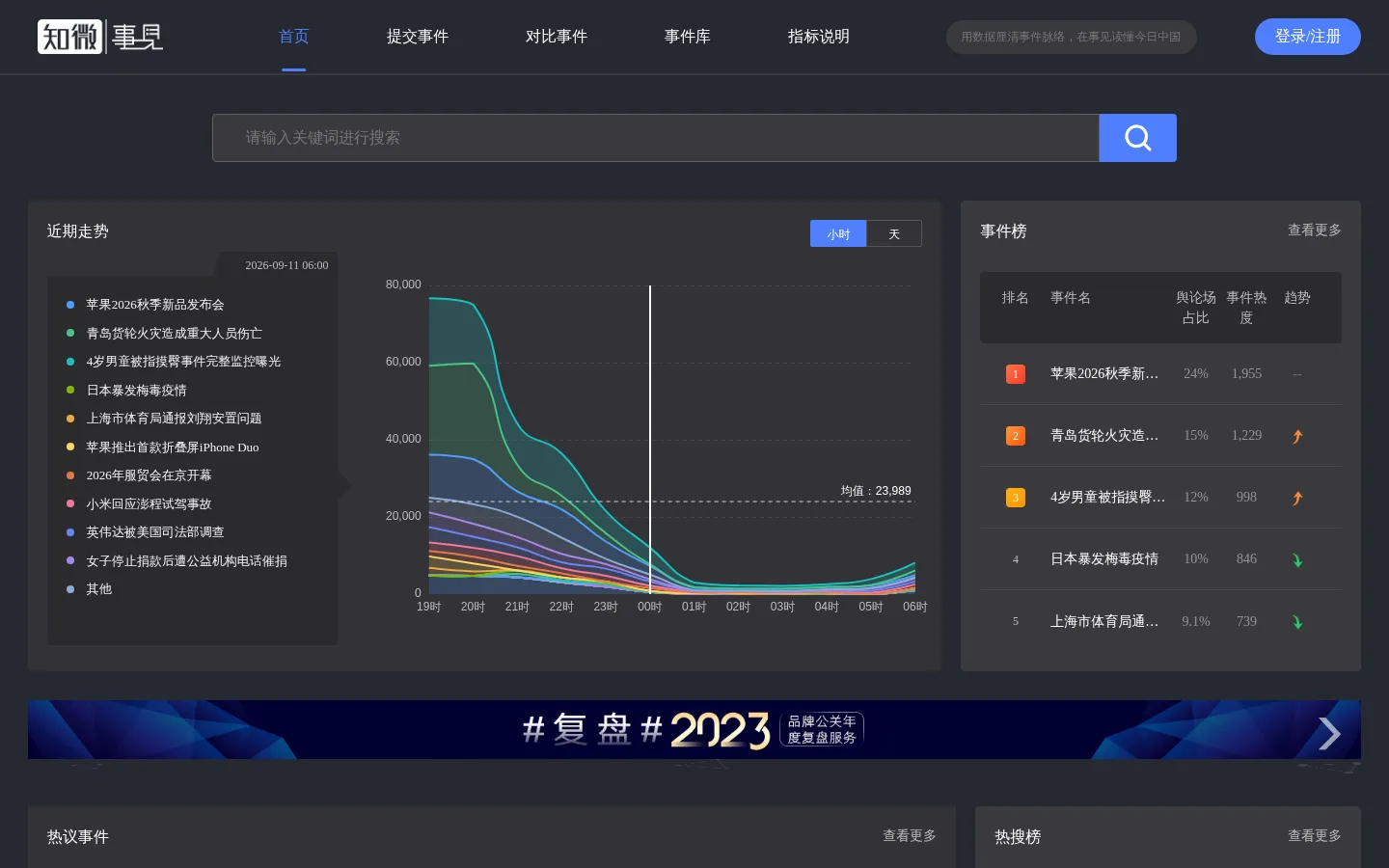Toggle legend 苹果推出首款折叠屏iPhone Duo

tap(162, 448)
